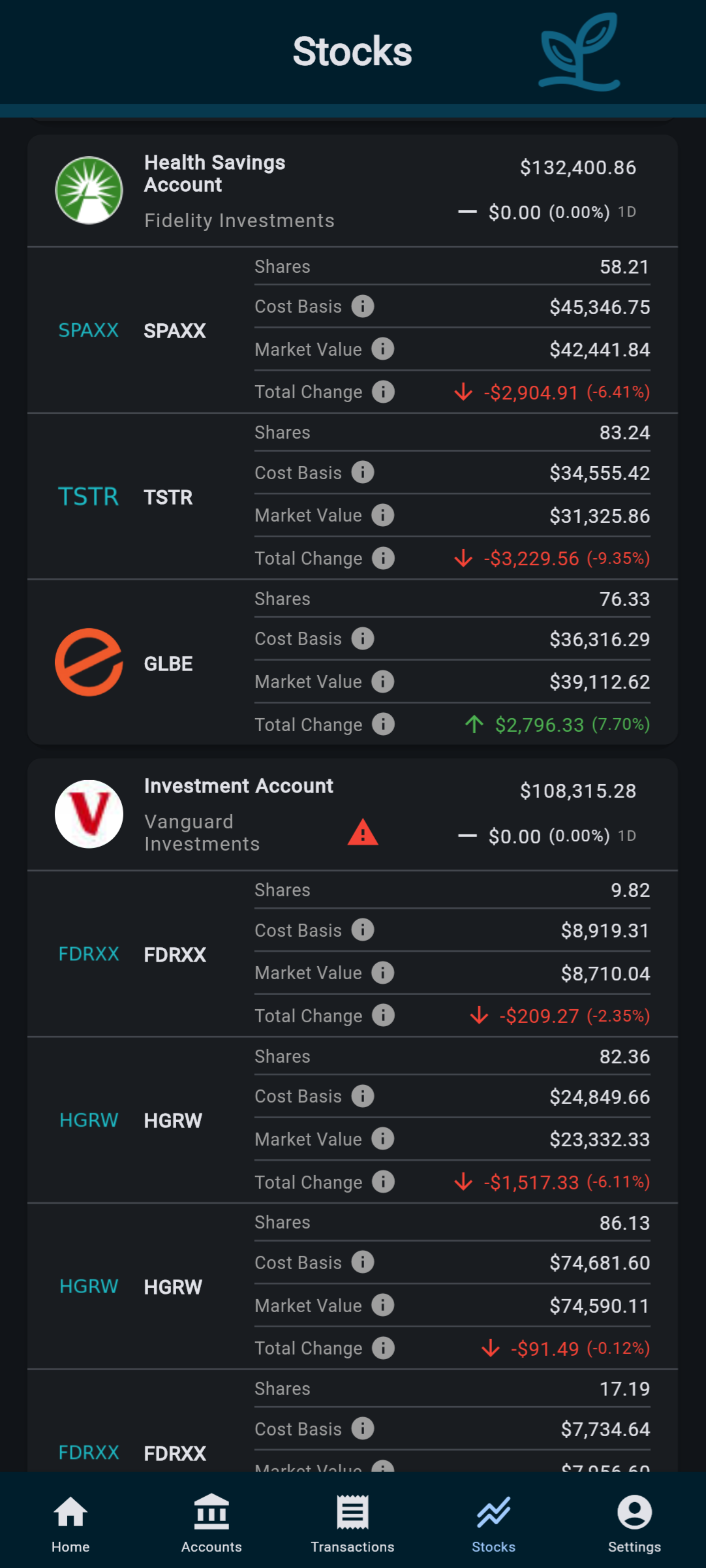706x1568 pixels.
Task: Tap the HGRW teal logo with 82.36 shares
Action: 89,1120
